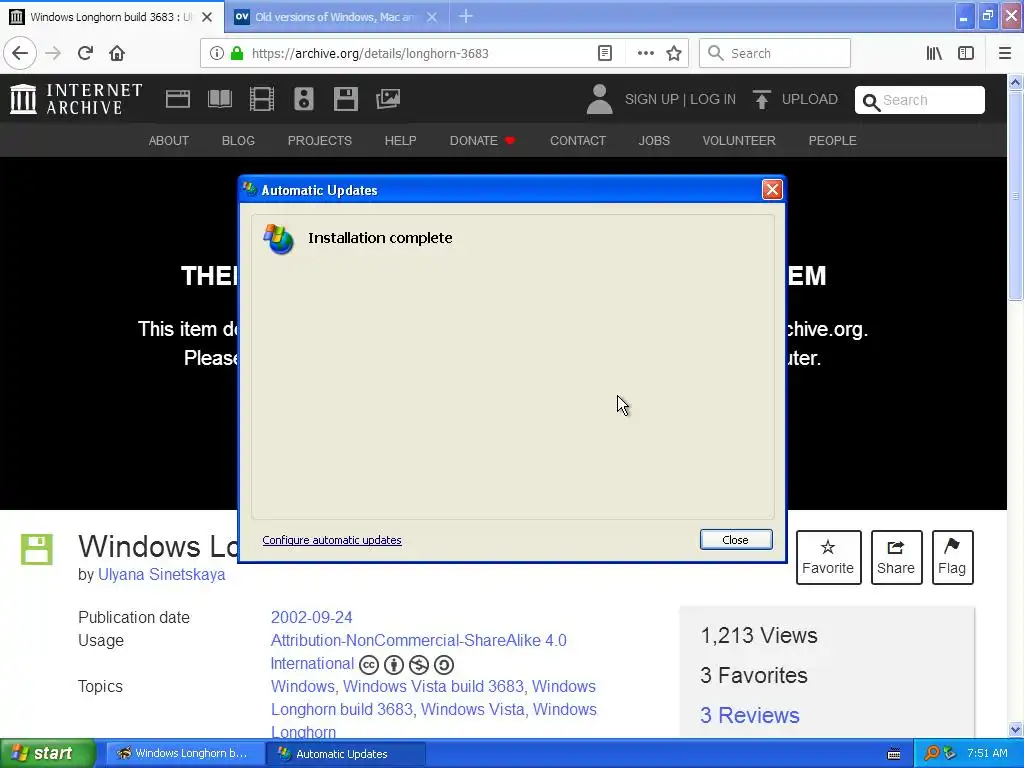The image size is (1024, 768).
Task: Click the green padlock security icon
Action: [x=236, y=53]
